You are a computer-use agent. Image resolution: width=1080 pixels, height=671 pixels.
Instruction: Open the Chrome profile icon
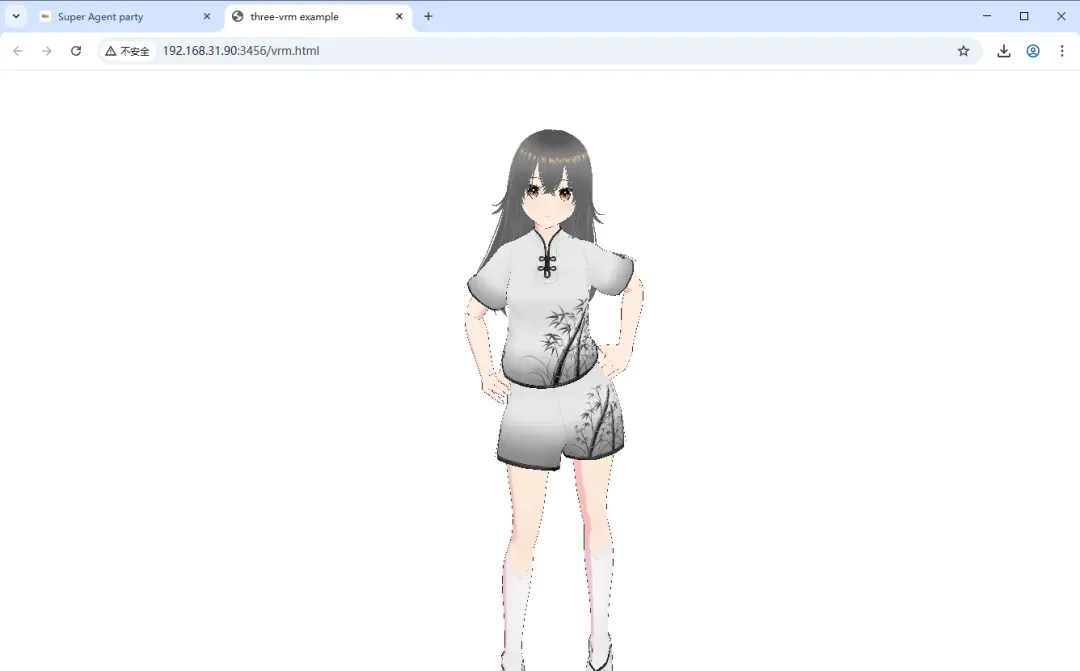click(x=1033, y=51)
